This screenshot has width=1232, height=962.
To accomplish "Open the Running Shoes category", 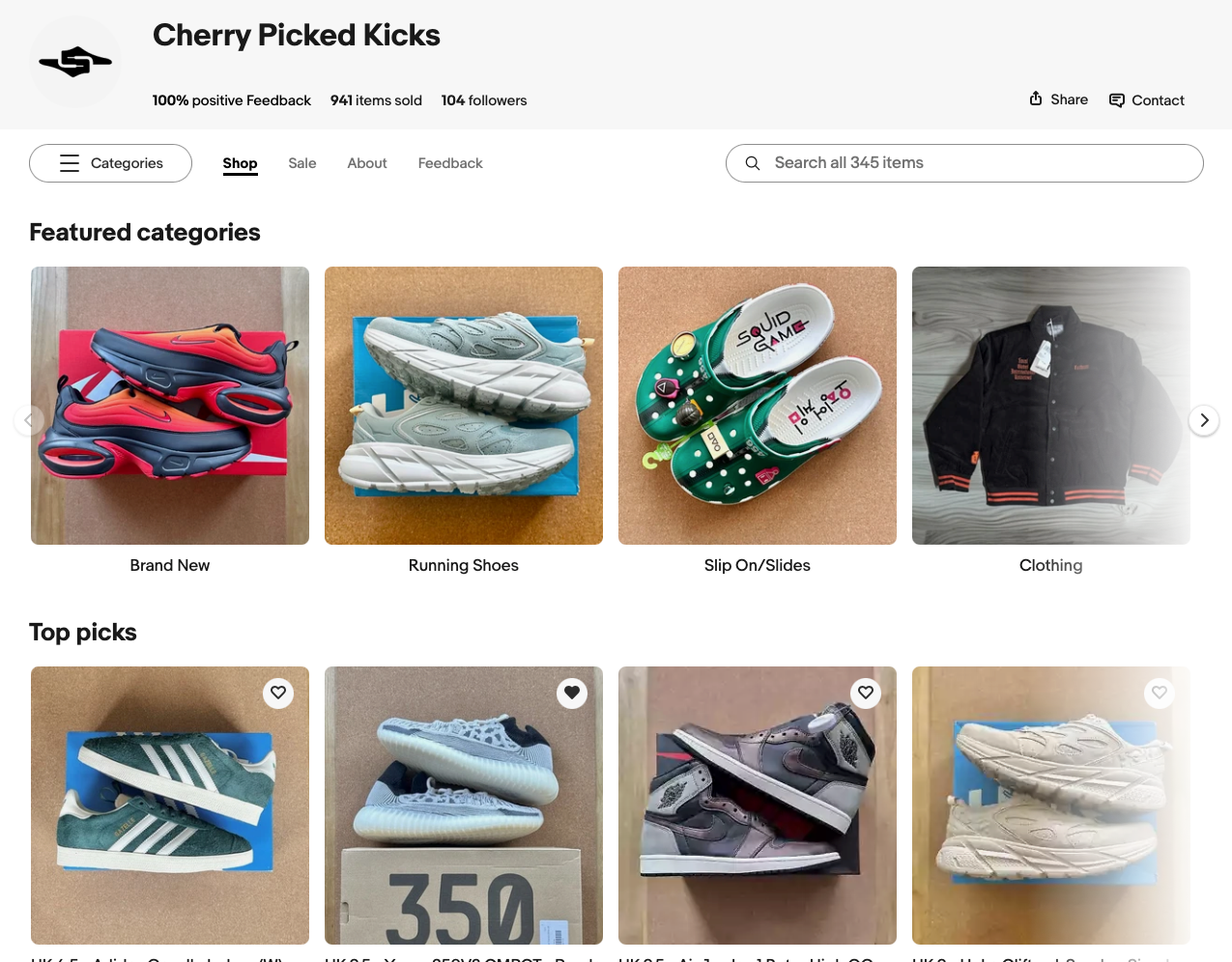I will point(464,406).
